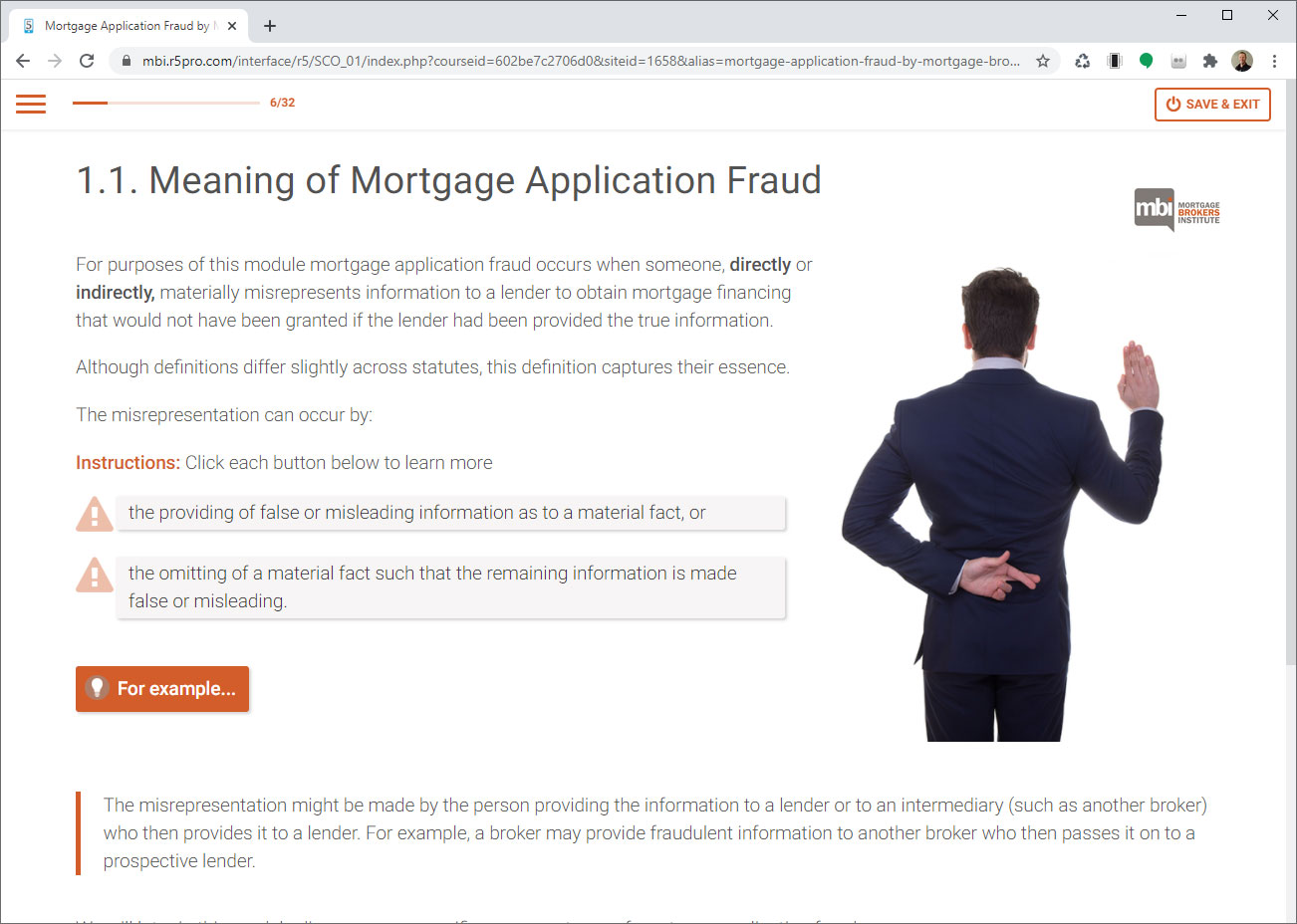This screenshot has width=1297, height=924.
Task: Click the address bar URL field
Action: click(x=581, y=61)
